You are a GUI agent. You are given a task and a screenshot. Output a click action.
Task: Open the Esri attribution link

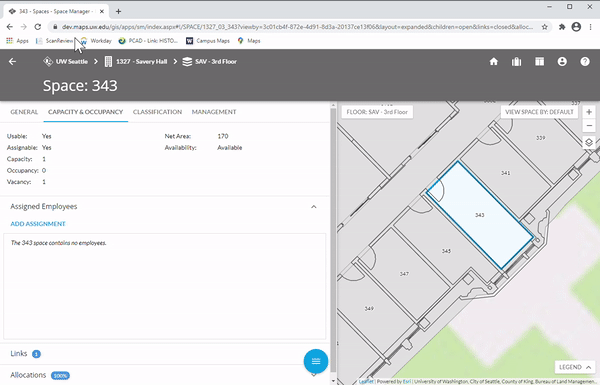[x=407, y=382]
